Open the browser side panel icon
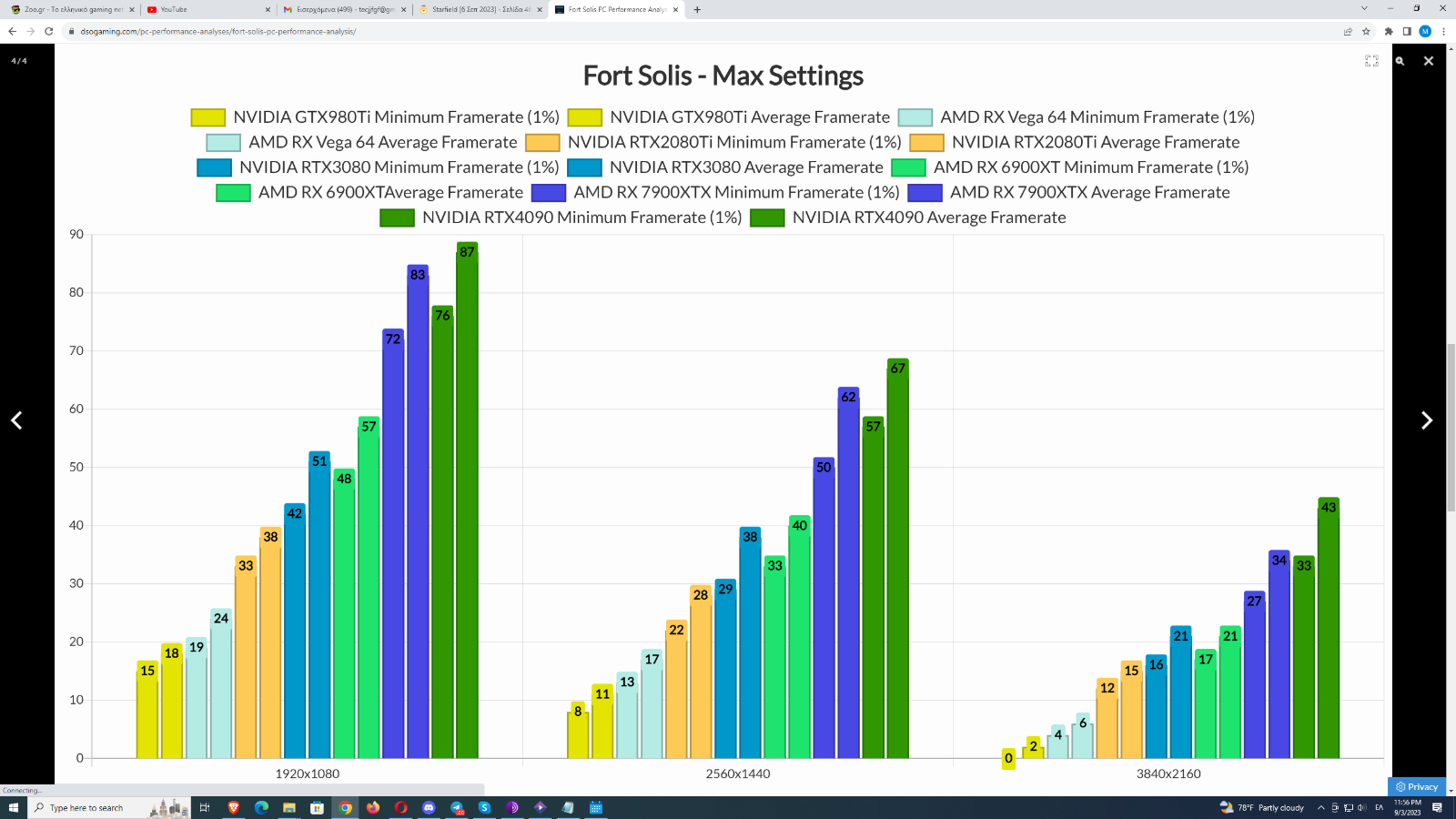This screenshot has width=1456, height=819. (1407, 31)
